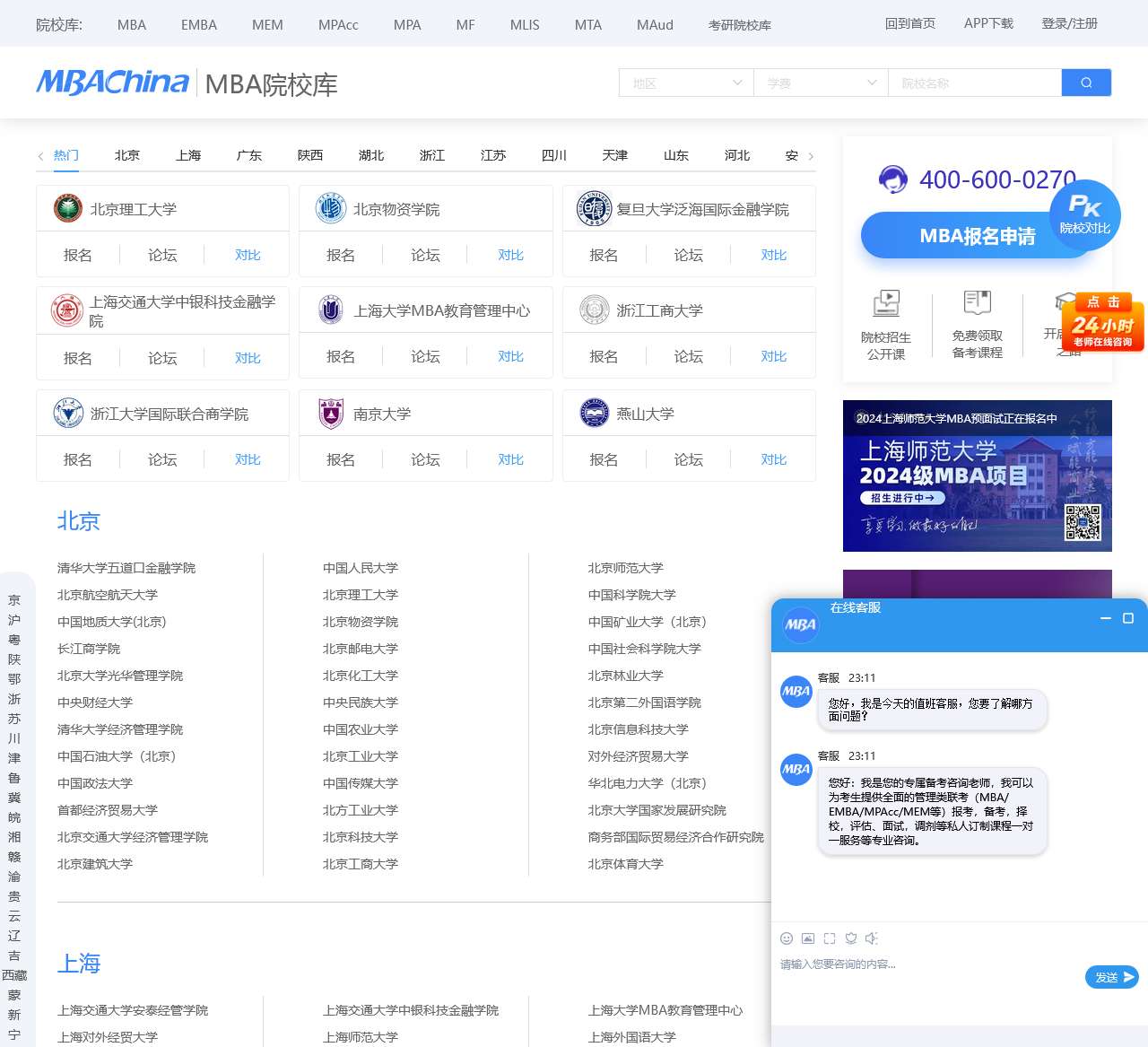Jump to 粤 in the side province index
Viewport: 1148px width, 1047px height.
coord(14,640)
